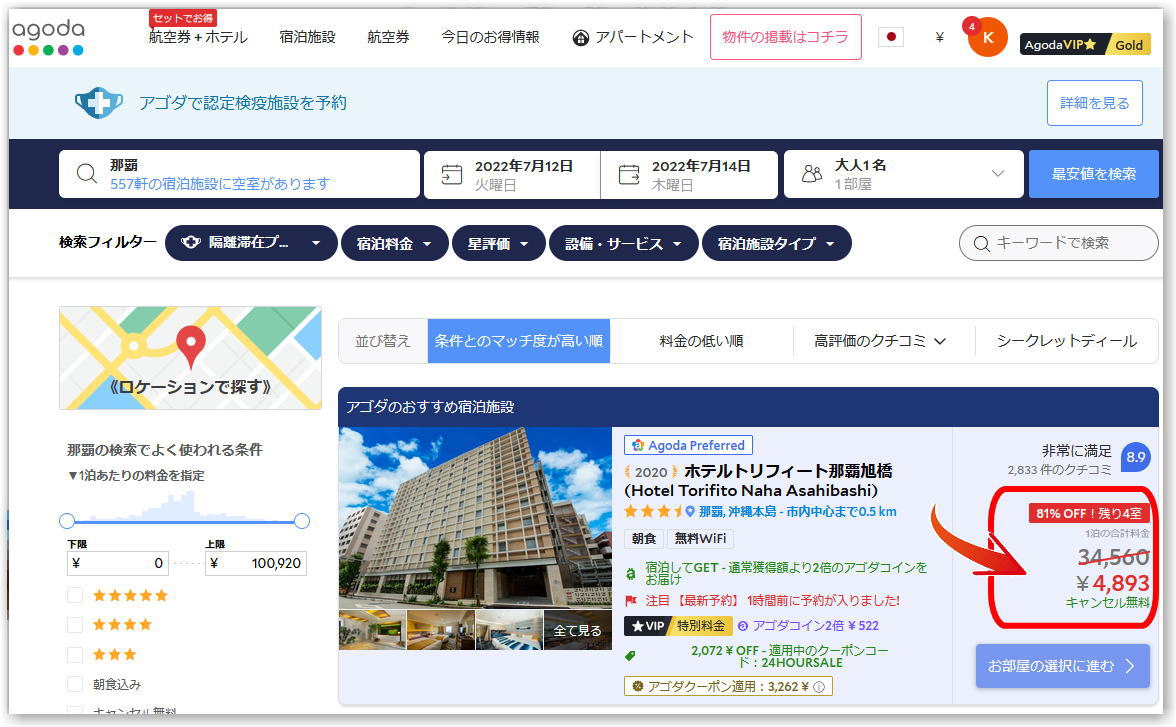Viewport: 1176px width, 727px height.
Task: Click the agoda logo
Action: 48,38
